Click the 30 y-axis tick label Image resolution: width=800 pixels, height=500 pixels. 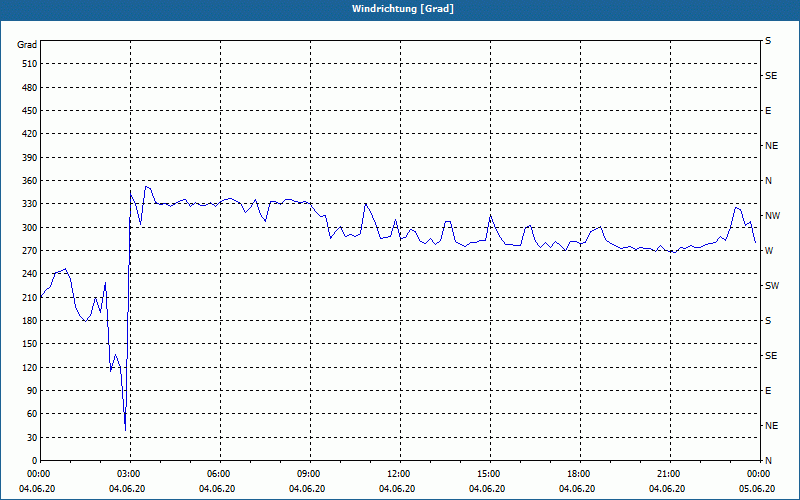(x=32, y=437)
